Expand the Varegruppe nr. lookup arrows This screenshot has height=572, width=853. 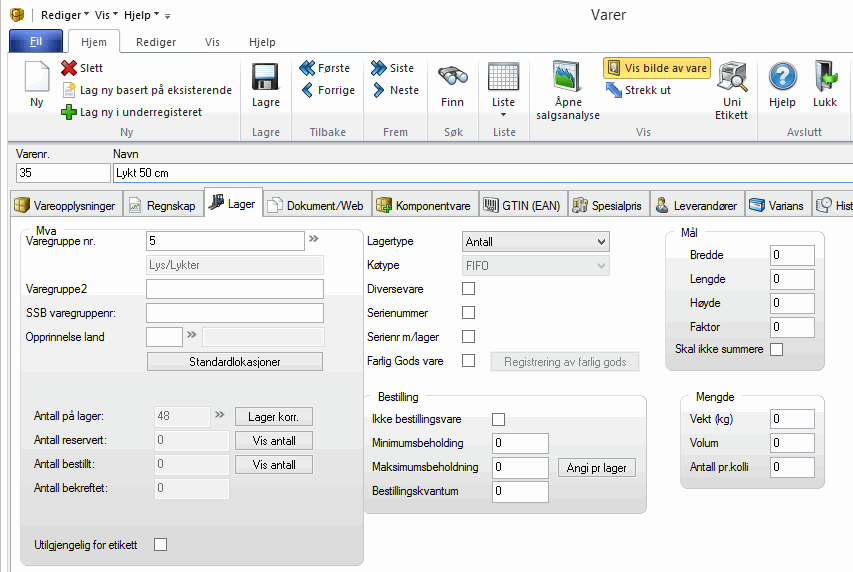[313, 240]
